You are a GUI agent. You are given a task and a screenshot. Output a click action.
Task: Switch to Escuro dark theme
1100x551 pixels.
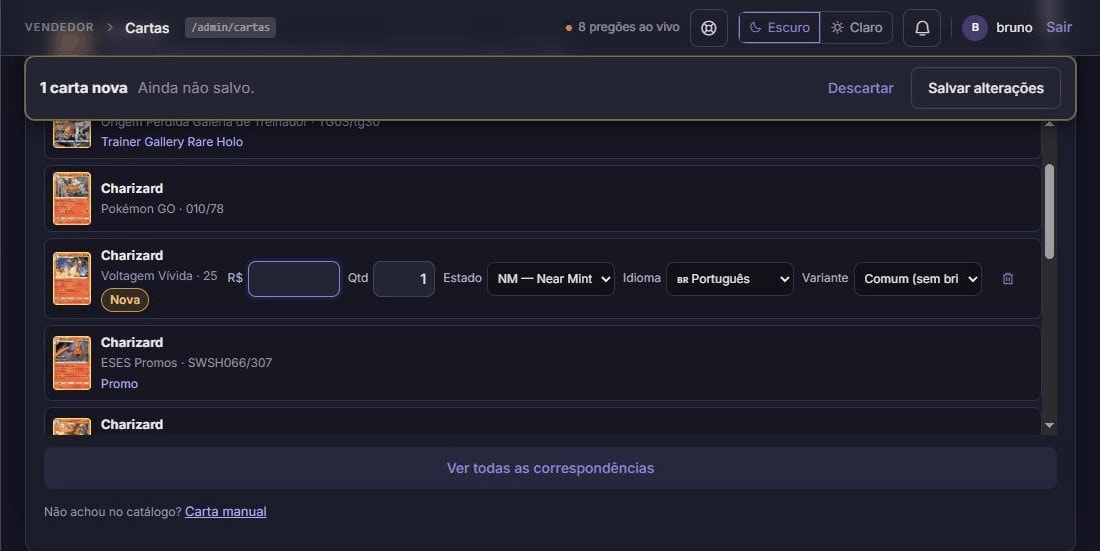779,27
